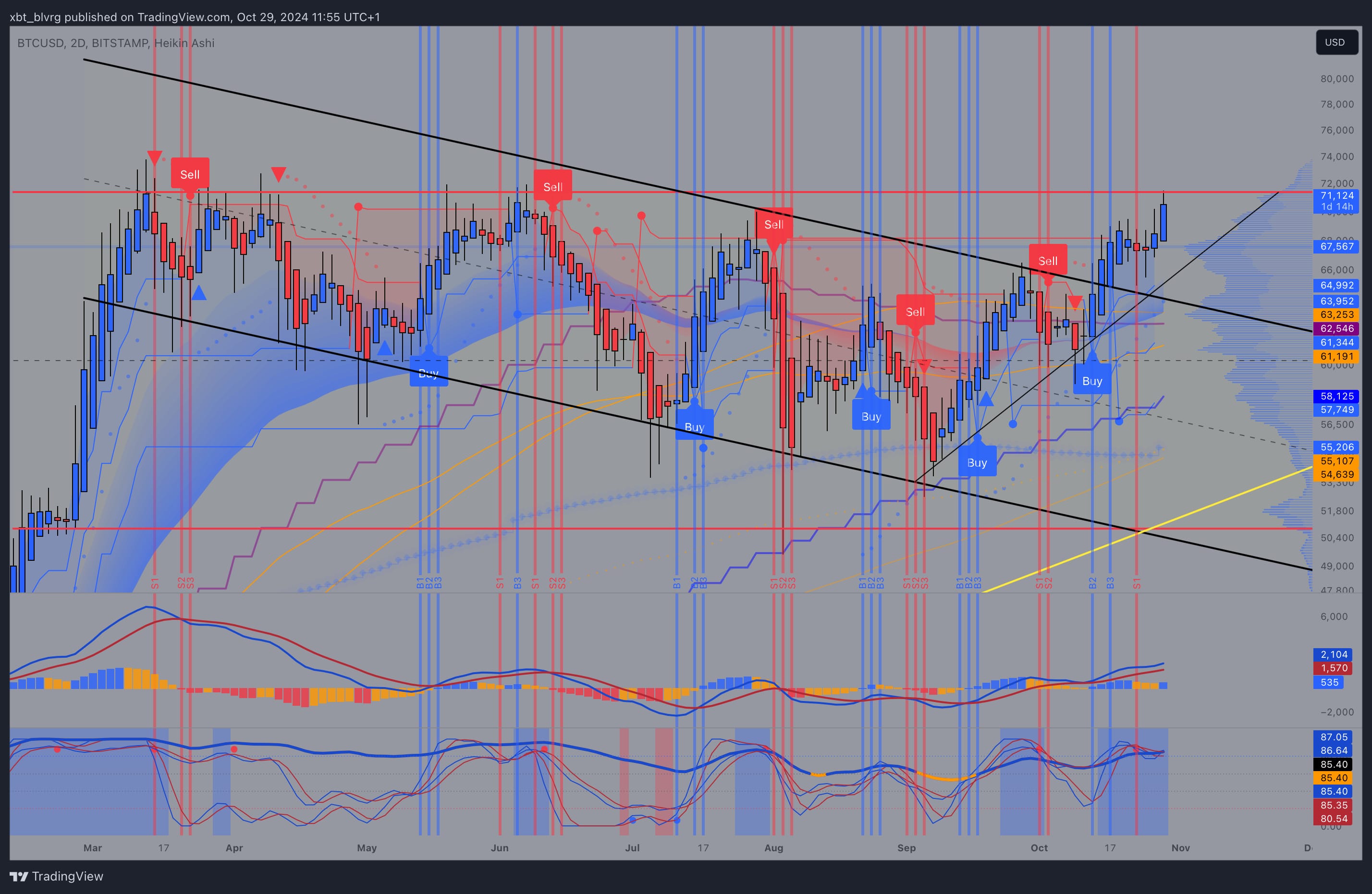Click the 76,000 price axis tick
The image size is (1372, 894).
coord(1337,130)
